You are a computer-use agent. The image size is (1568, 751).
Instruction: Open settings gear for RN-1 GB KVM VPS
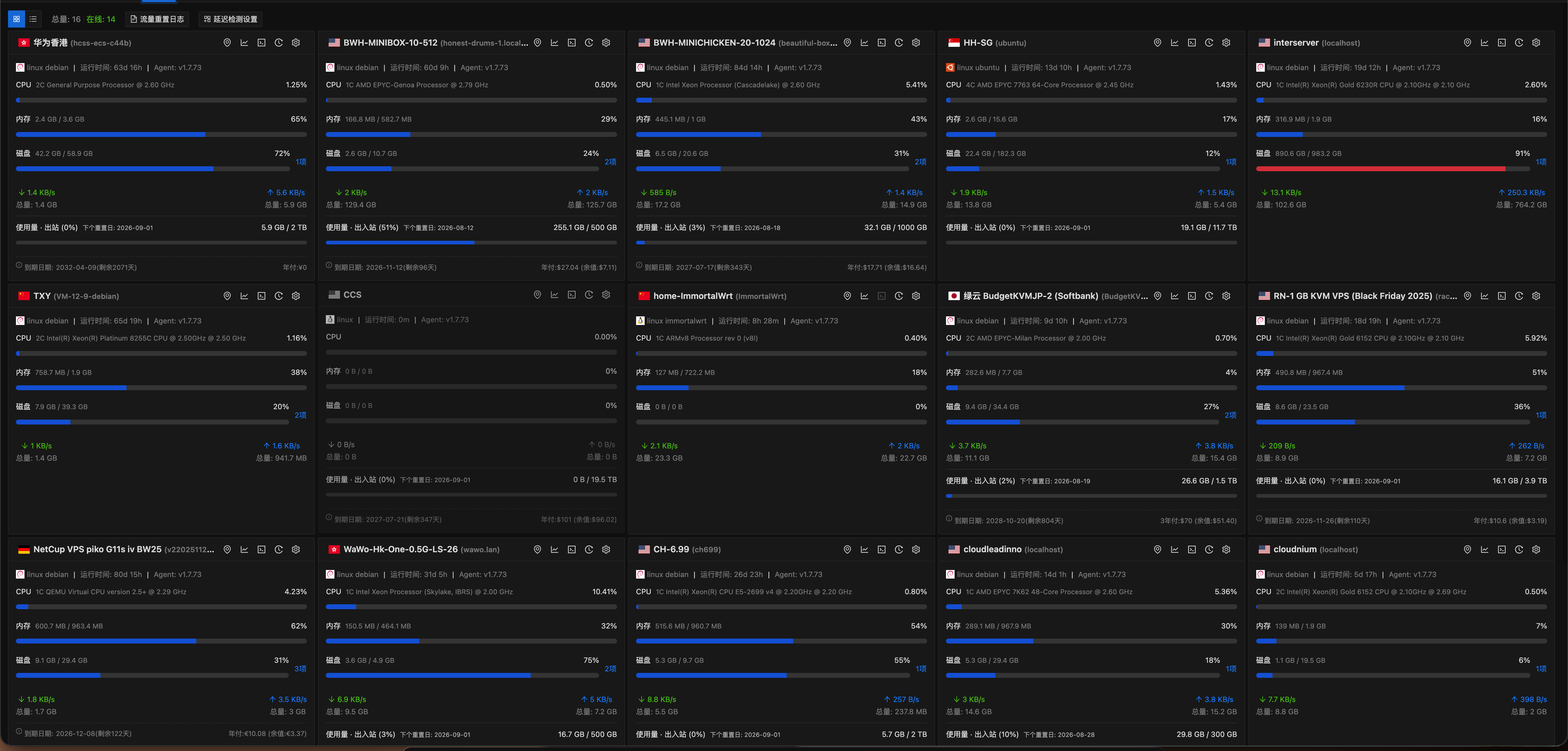(1536, 296)
